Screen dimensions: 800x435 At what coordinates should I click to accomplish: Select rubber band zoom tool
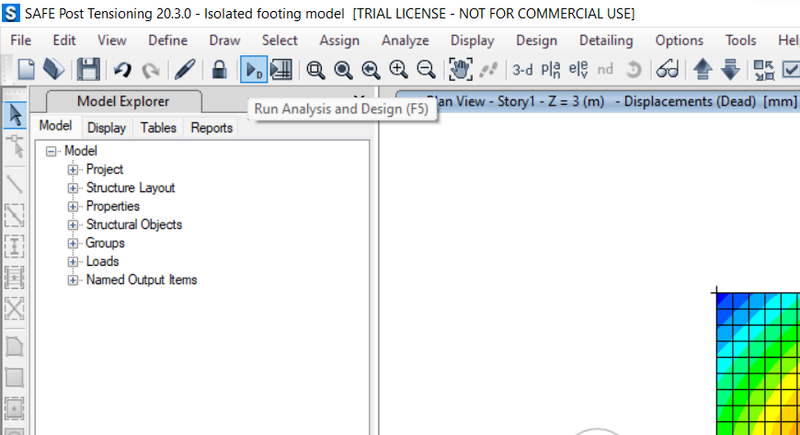(315, 70)
